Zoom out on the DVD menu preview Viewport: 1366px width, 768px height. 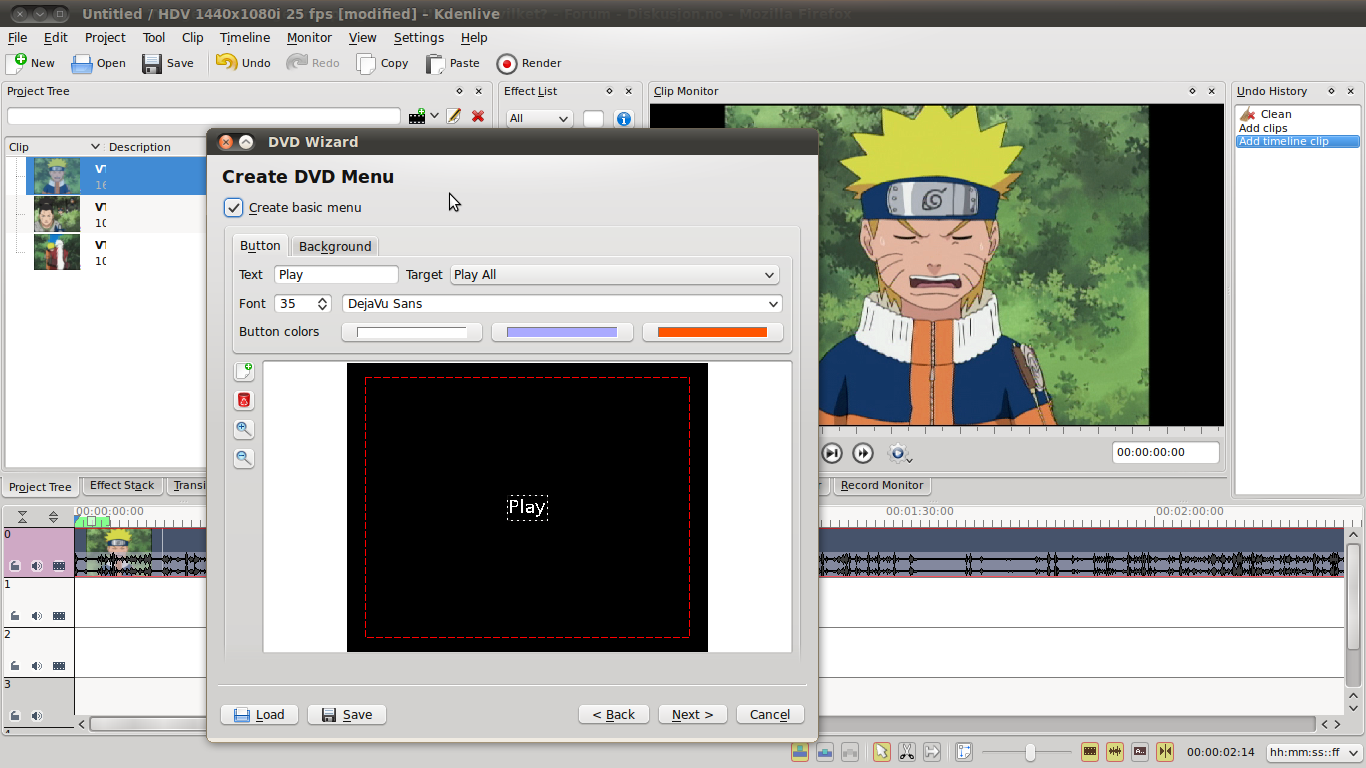(243, 458)
